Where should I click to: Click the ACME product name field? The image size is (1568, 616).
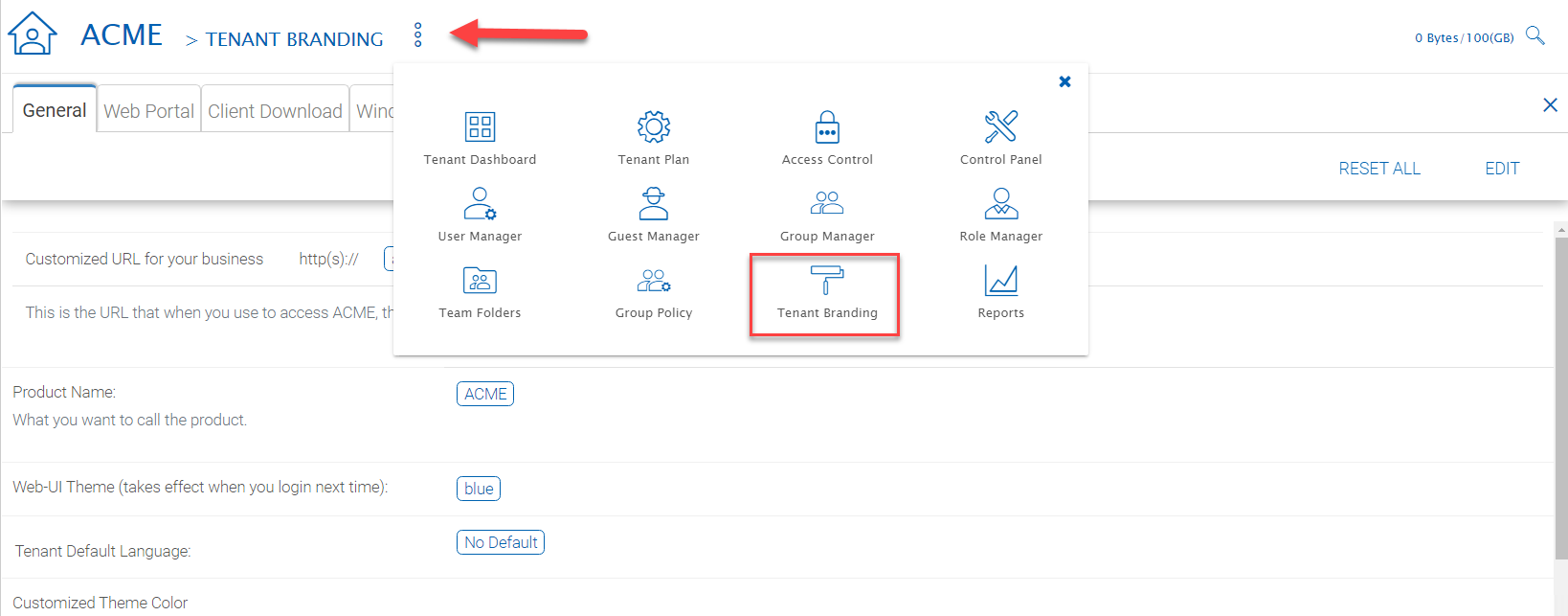pos(485,394)
